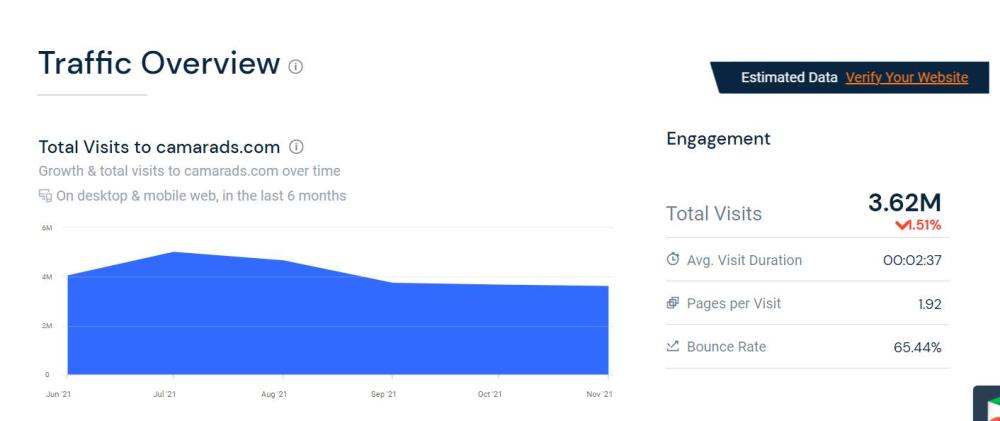Click the Bounce Rate trend icon
1000x421 pixels.
673,347
